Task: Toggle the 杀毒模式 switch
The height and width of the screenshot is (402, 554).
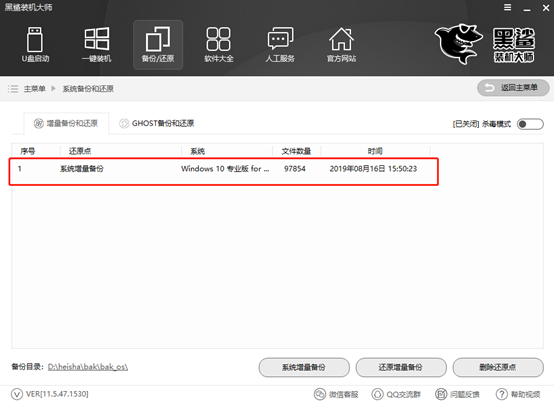Action: 530,124
